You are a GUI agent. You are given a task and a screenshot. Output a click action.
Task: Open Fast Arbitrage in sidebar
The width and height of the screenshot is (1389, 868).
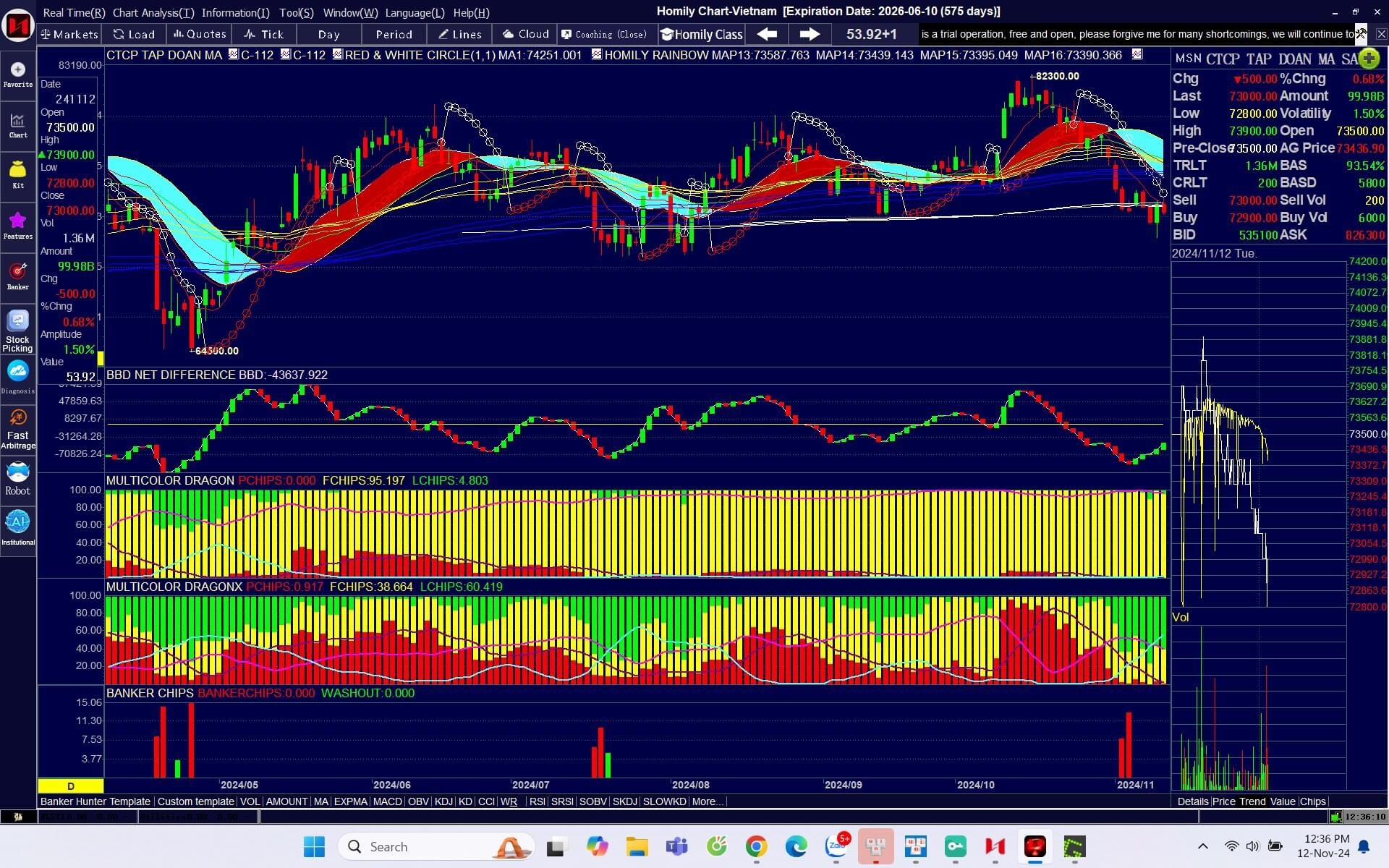pyautogui.click(x=17, y=428)
